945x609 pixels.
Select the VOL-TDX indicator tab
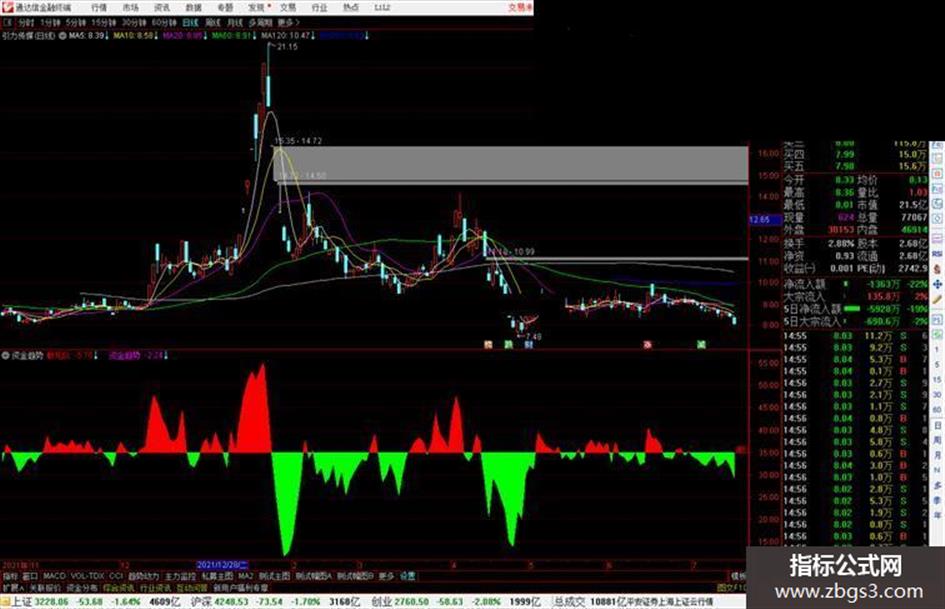[87, 576]
